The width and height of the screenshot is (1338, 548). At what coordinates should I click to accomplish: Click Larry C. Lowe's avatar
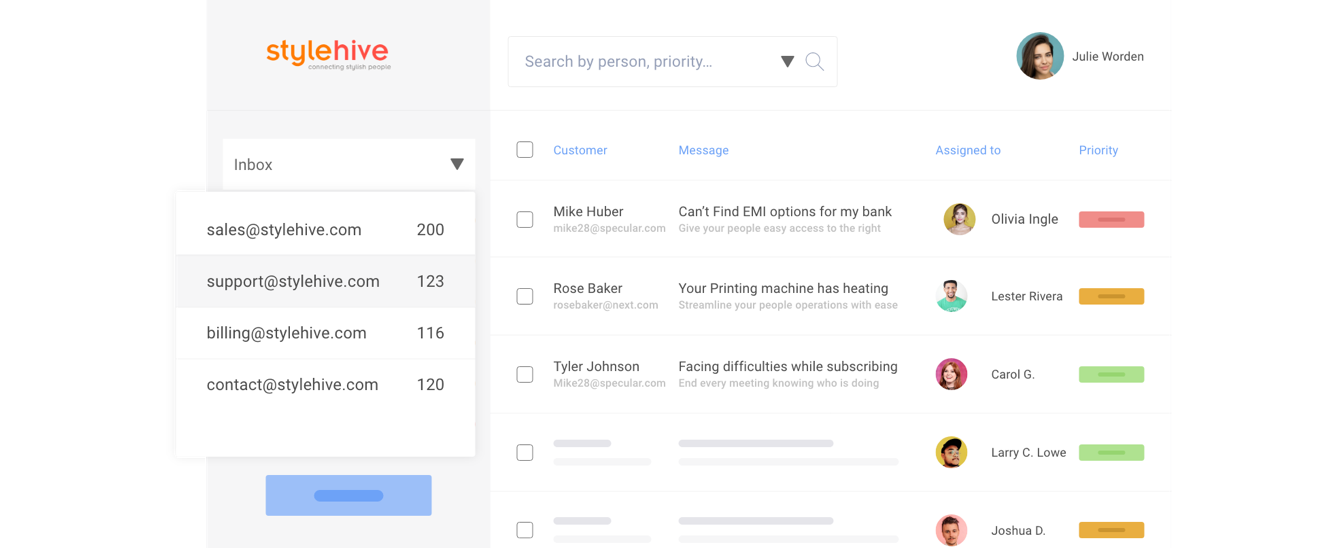(951, 452)
